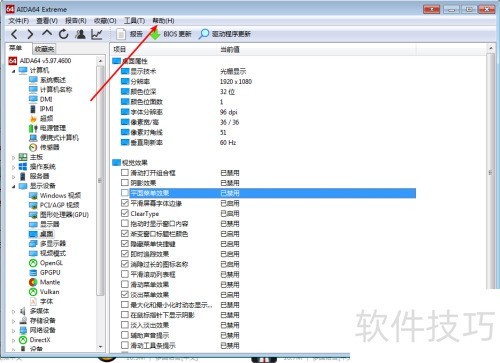This screenshot has height=363, width=500.
Task: Select PCI/AGP 视频 icon in tree
Action: 33,205
